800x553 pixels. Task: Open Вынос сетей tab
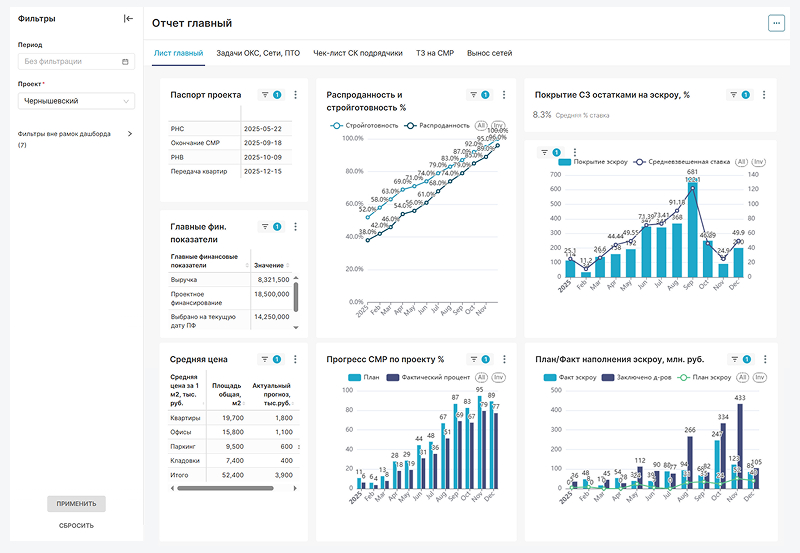point(489,53)
